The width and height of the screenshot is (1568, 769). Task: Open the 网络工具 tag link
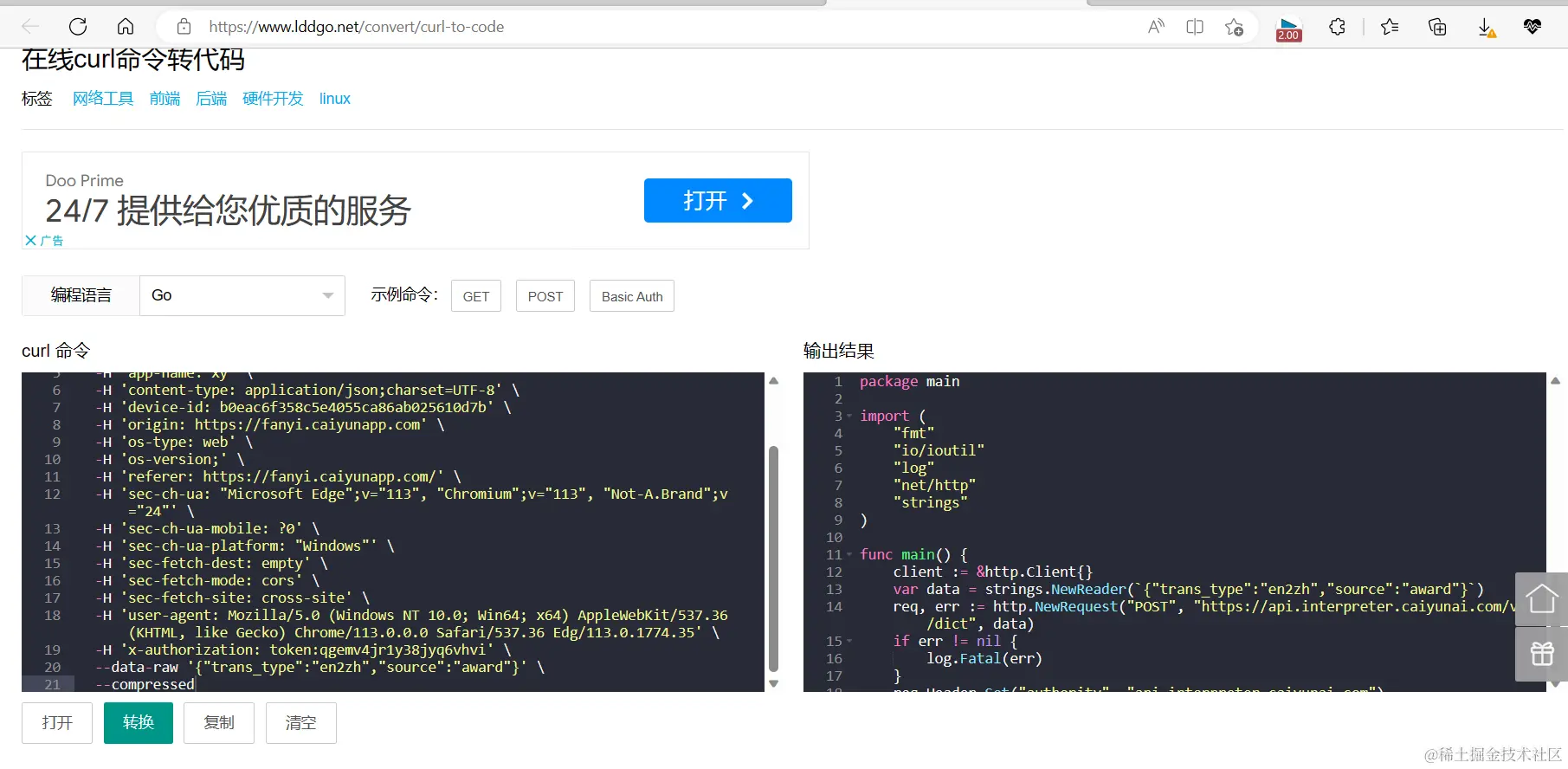click(x=103, y=99)
